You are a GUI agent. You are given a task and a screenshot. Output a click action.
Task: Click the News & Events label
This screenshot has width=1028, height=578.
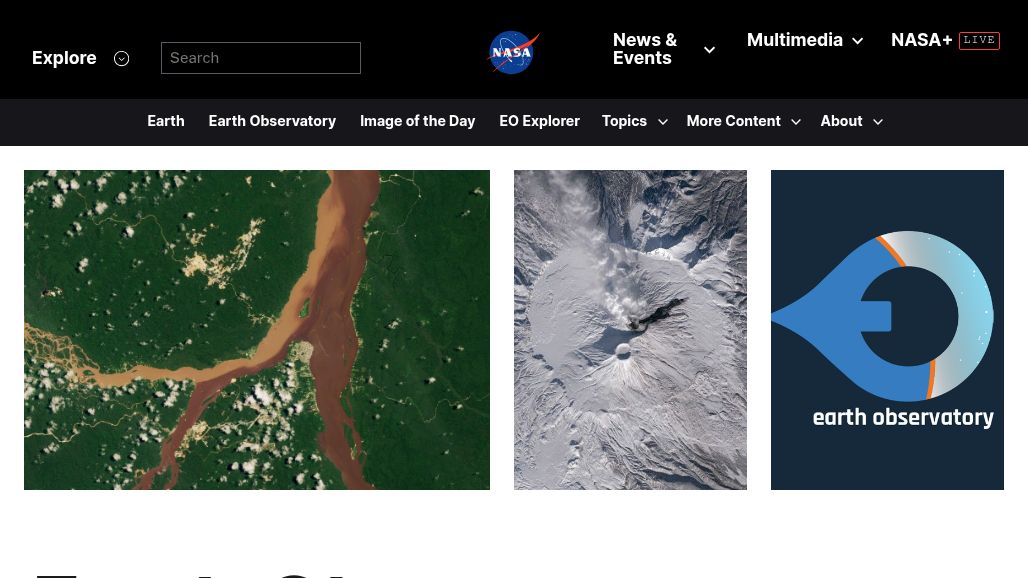(x=645, y=49)
